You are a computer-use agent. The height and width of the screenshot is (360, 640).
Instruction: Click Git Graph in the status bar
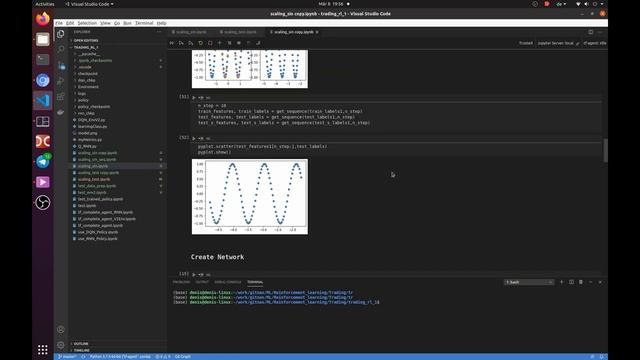pyautogui.click(x=182, y=357)
